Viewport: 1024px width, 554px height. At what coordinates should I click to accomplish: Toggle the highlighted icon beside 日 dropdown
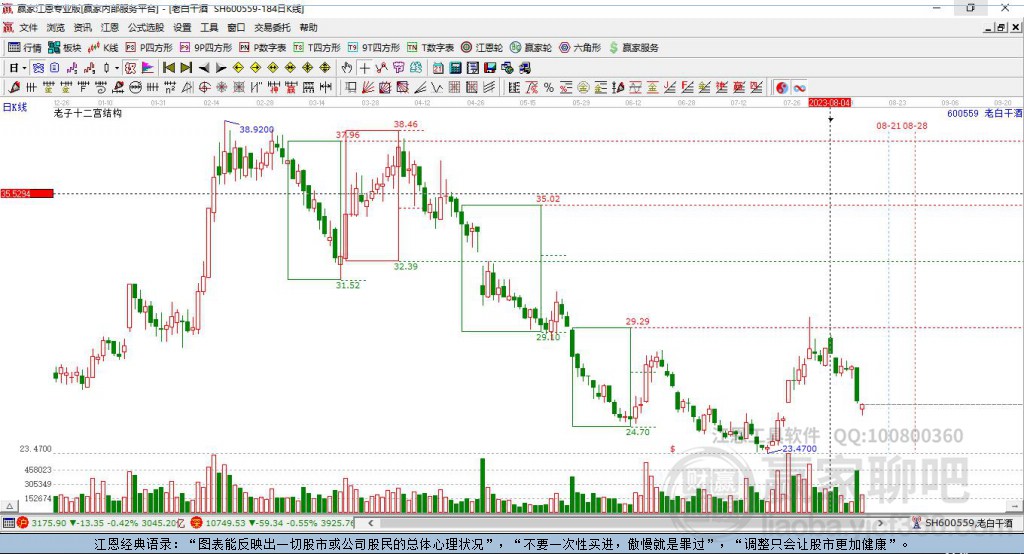39,68
